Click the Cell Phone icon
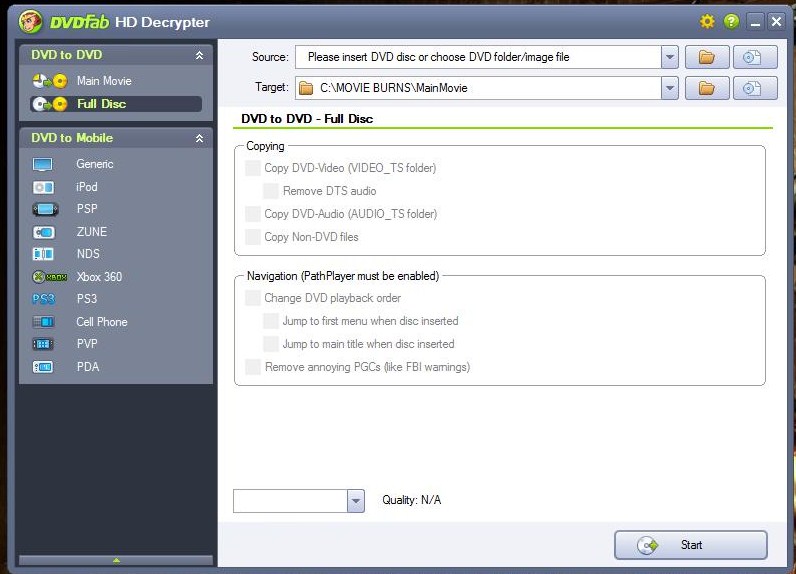The width and height of the screenshot is (796, 574). coord(43,322)
